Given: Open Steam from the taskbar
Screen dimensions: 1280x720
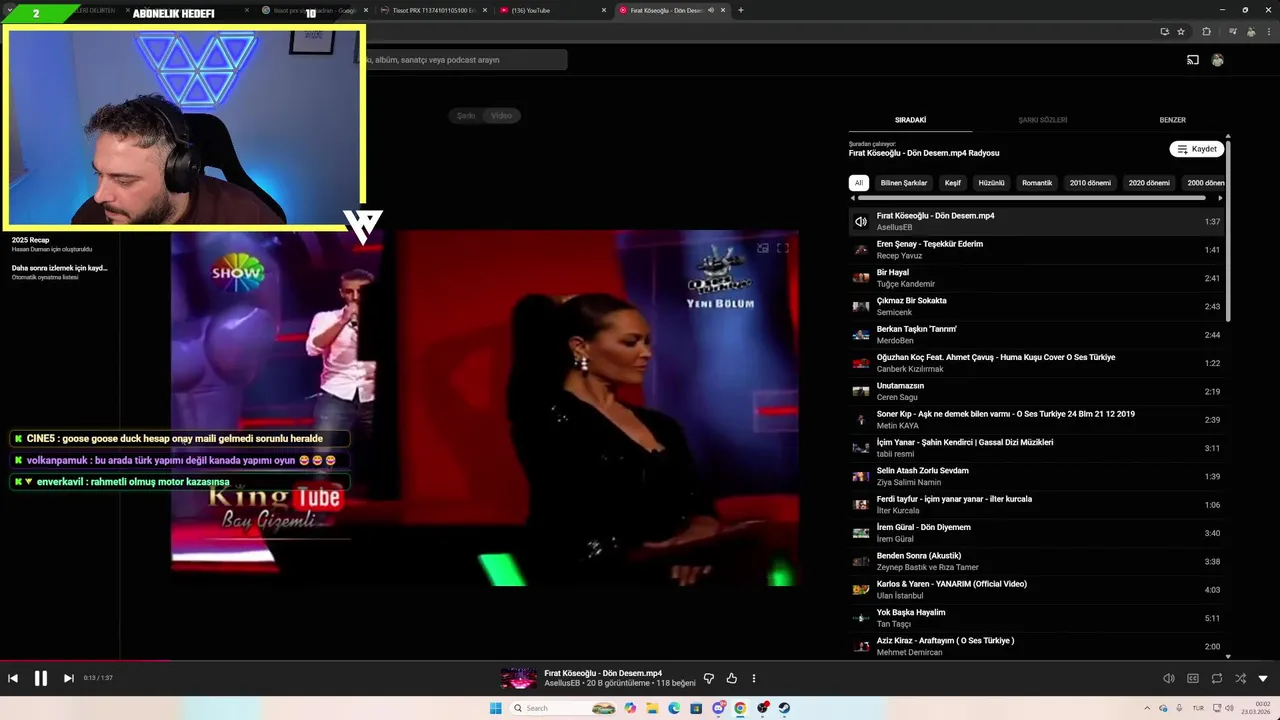Looking at the screenshot, I should pyautogui.click(x=784, y=708).
